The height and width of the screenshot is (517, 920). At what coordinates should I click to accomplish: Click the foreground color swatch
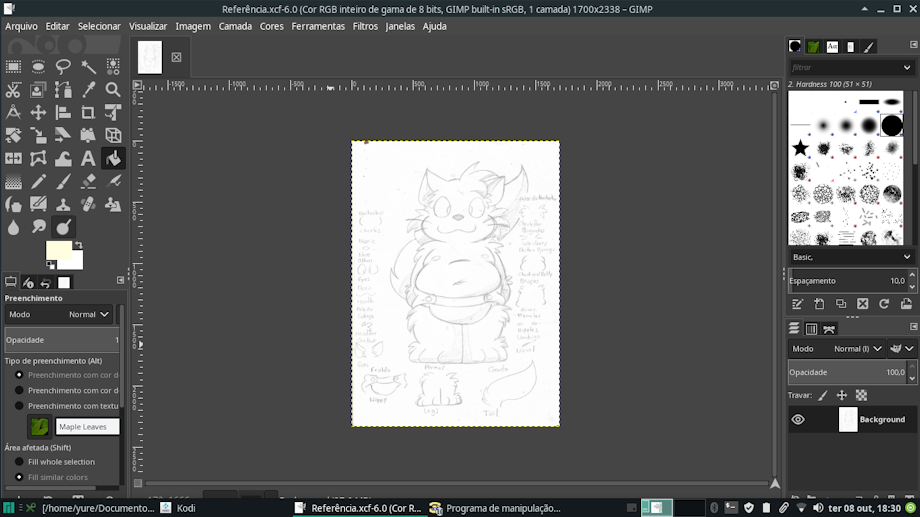(x=59, y=250)
